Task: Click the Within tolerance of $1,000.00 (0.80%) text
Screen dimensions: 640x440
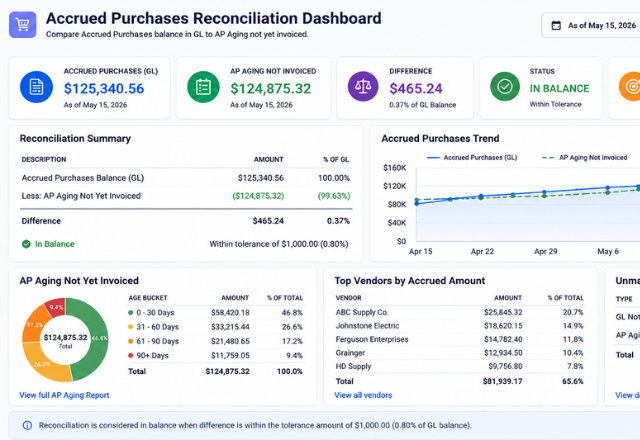Action: tap(279, 244)
